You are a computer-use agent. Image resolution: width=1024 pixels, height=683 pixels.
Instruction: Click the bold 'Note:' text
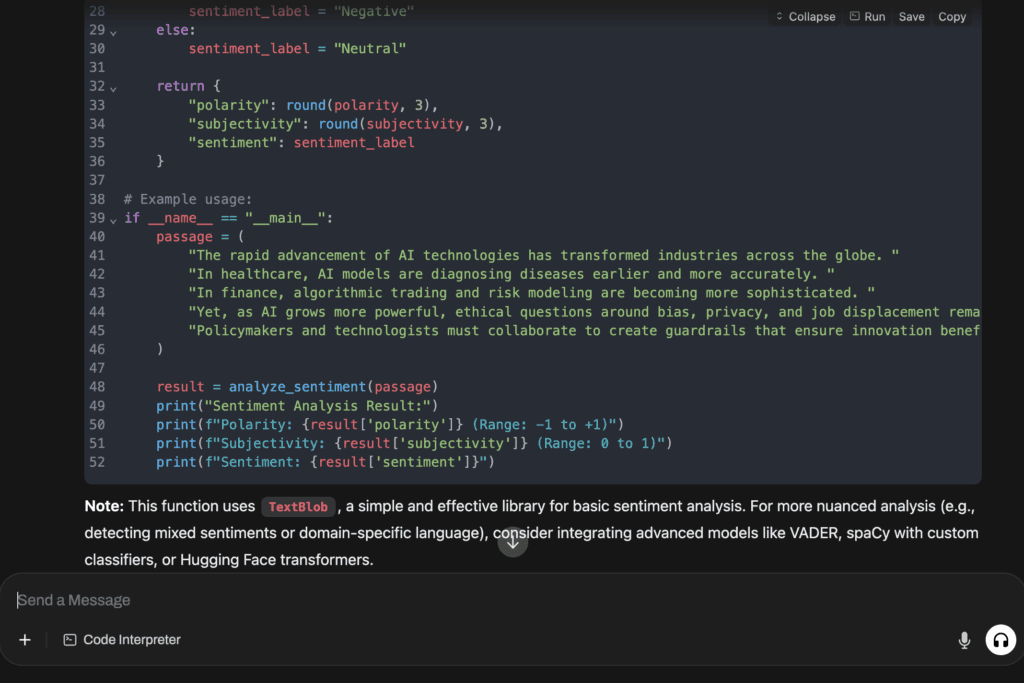(x=104, y=506)
